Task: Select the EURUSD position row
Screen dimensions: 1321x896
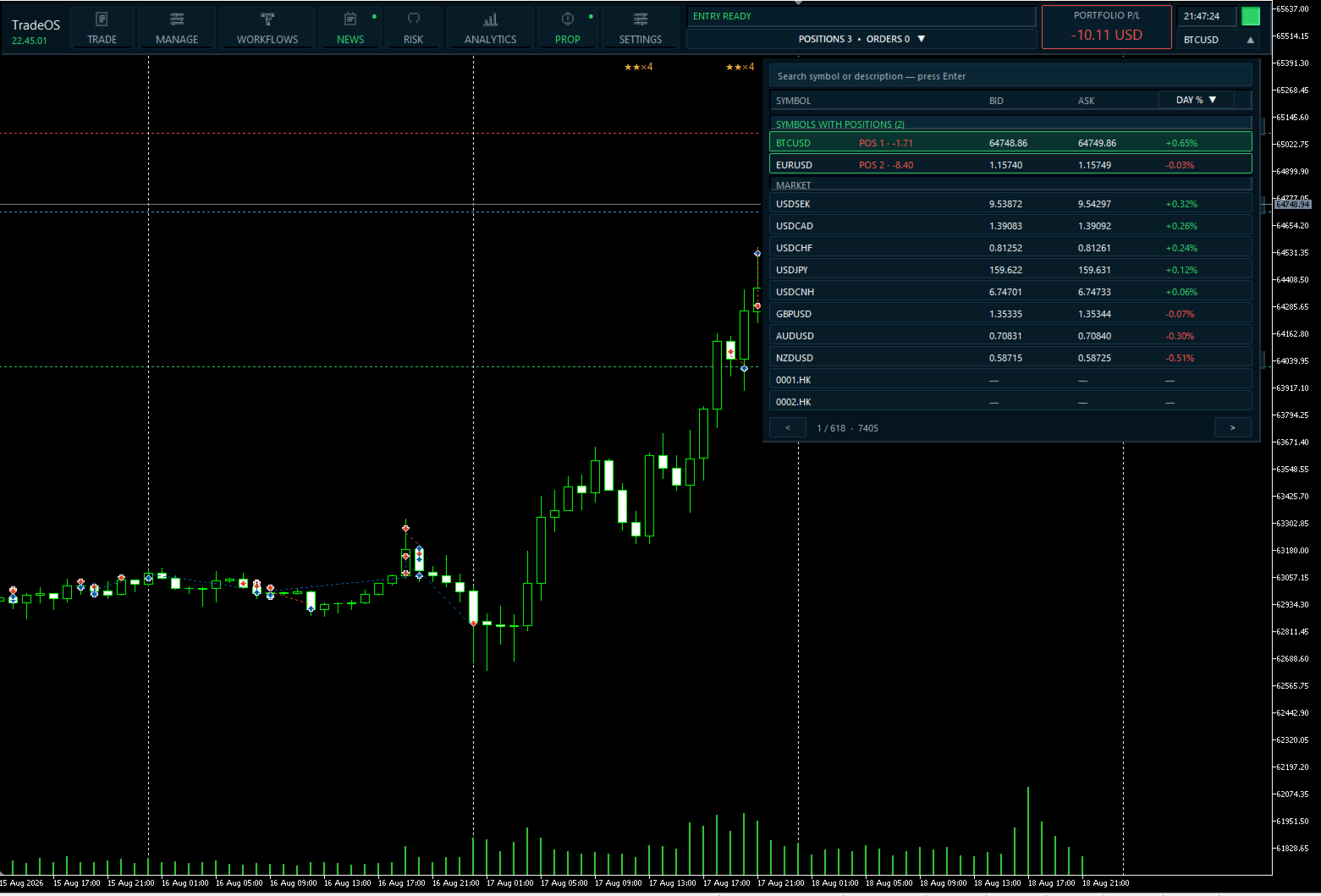Action: point(1010,165)
